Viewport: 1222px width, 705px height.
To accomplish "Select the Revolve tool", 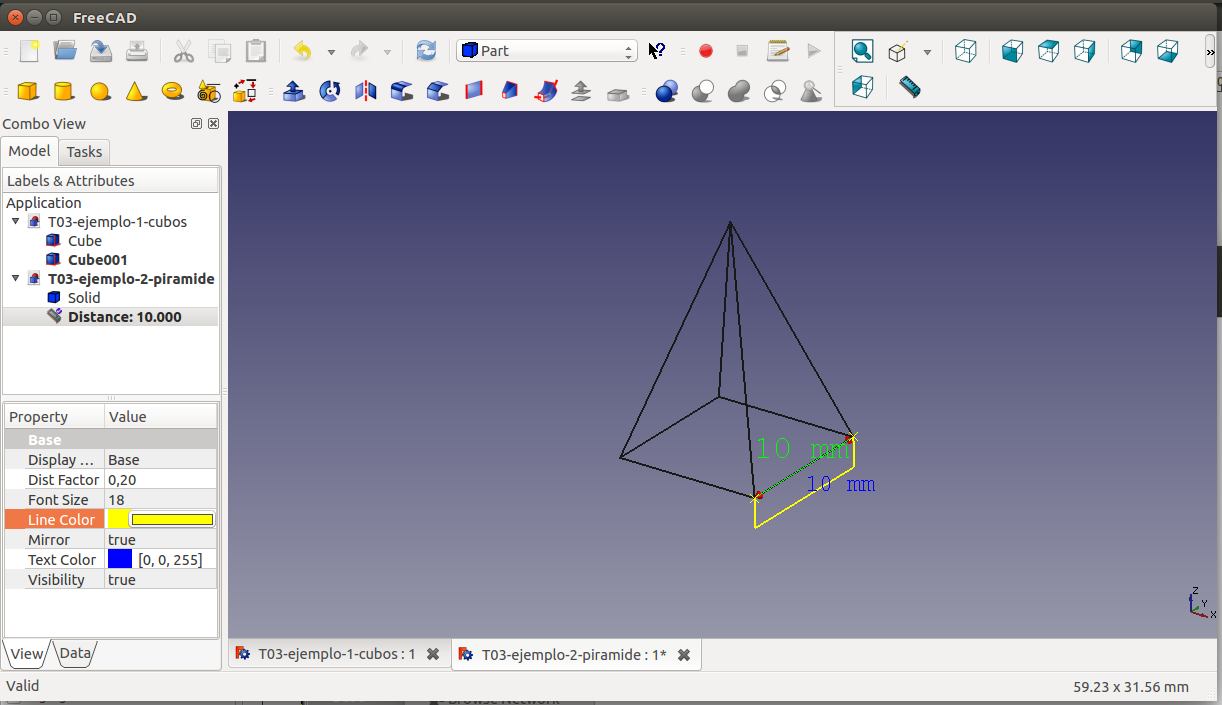I will tap(329, 92).
